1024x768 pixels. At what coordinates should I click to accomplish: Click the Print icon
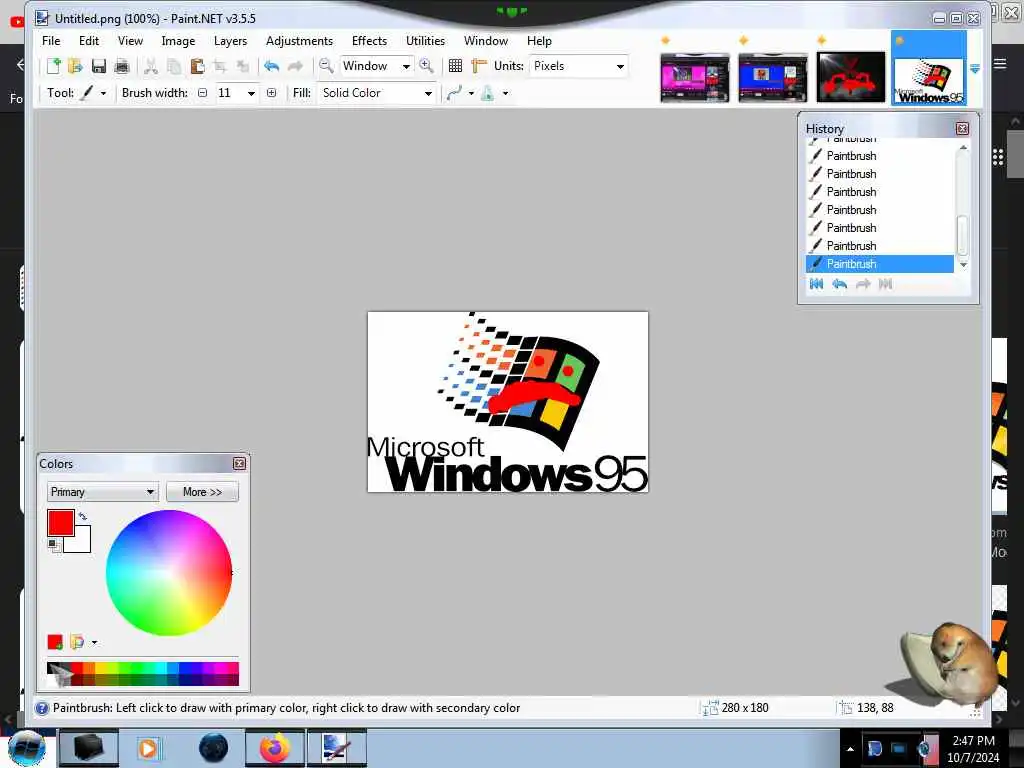(x=121, y=65)
